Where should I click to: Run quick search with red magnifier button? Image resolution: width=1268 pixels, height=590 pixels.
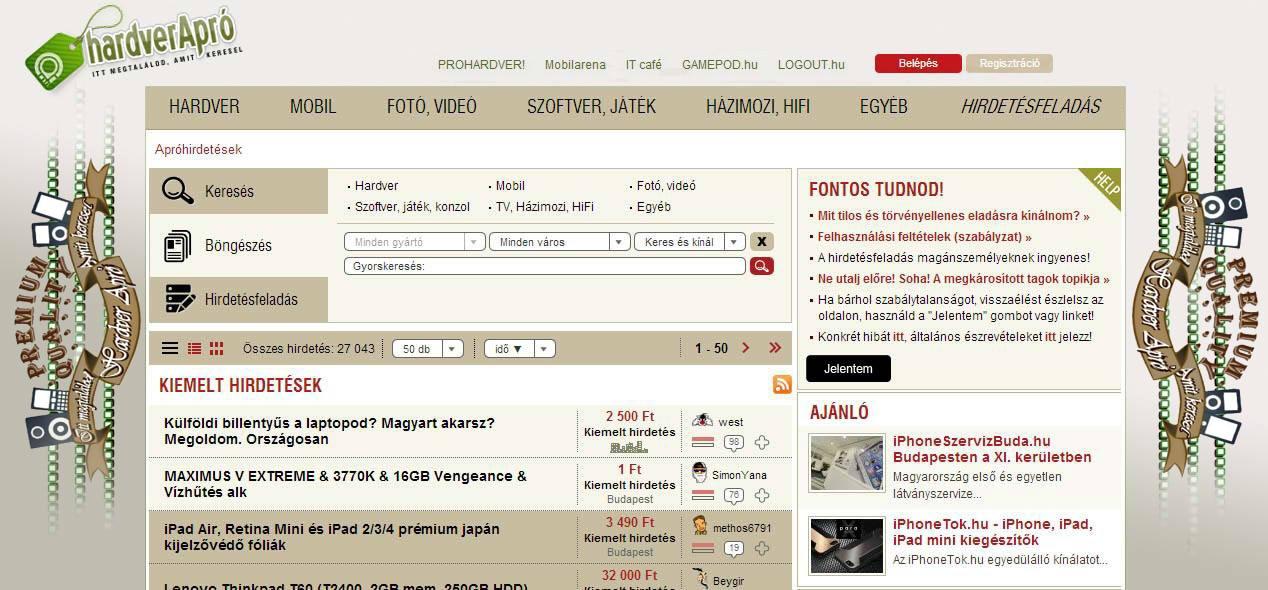(761, 266)
